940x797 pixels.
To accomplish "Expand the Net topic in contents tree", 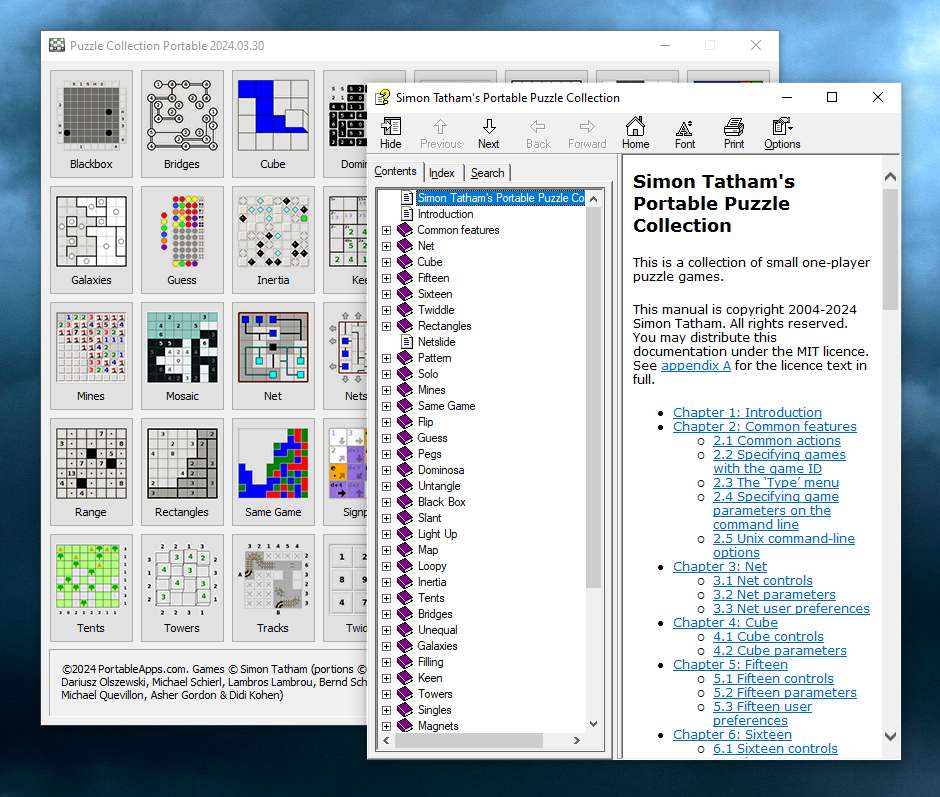I will [386, 246].
